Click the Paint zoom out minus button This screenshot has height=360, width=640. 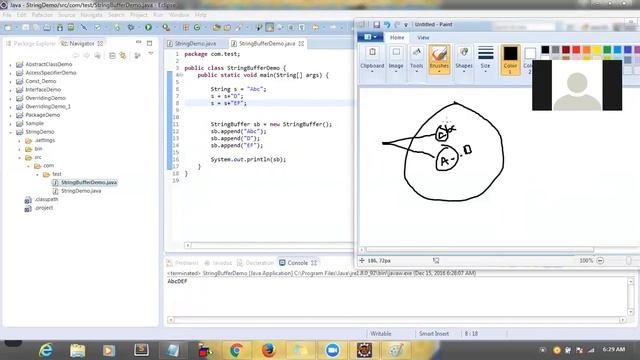click(x=600, y=260)
